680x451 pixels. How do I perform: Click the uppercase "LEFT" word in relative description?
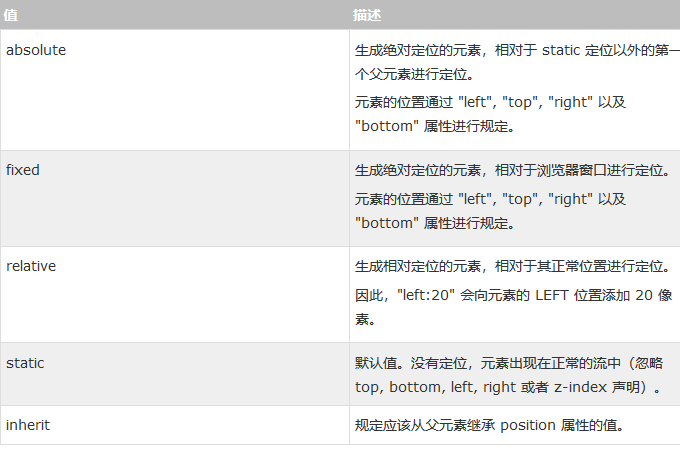553,296
